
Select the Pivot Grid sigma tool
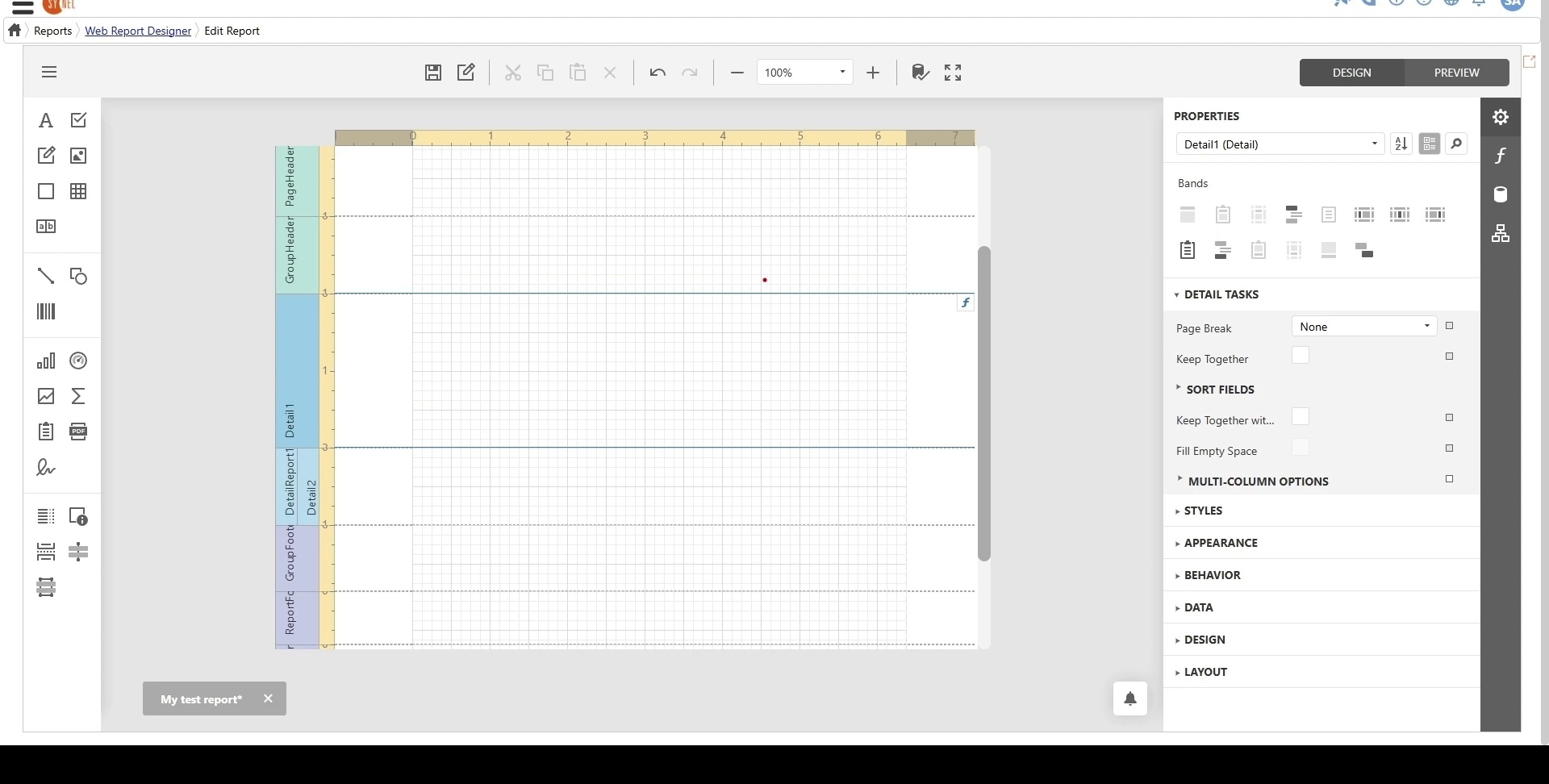click(x=78, y=396)
